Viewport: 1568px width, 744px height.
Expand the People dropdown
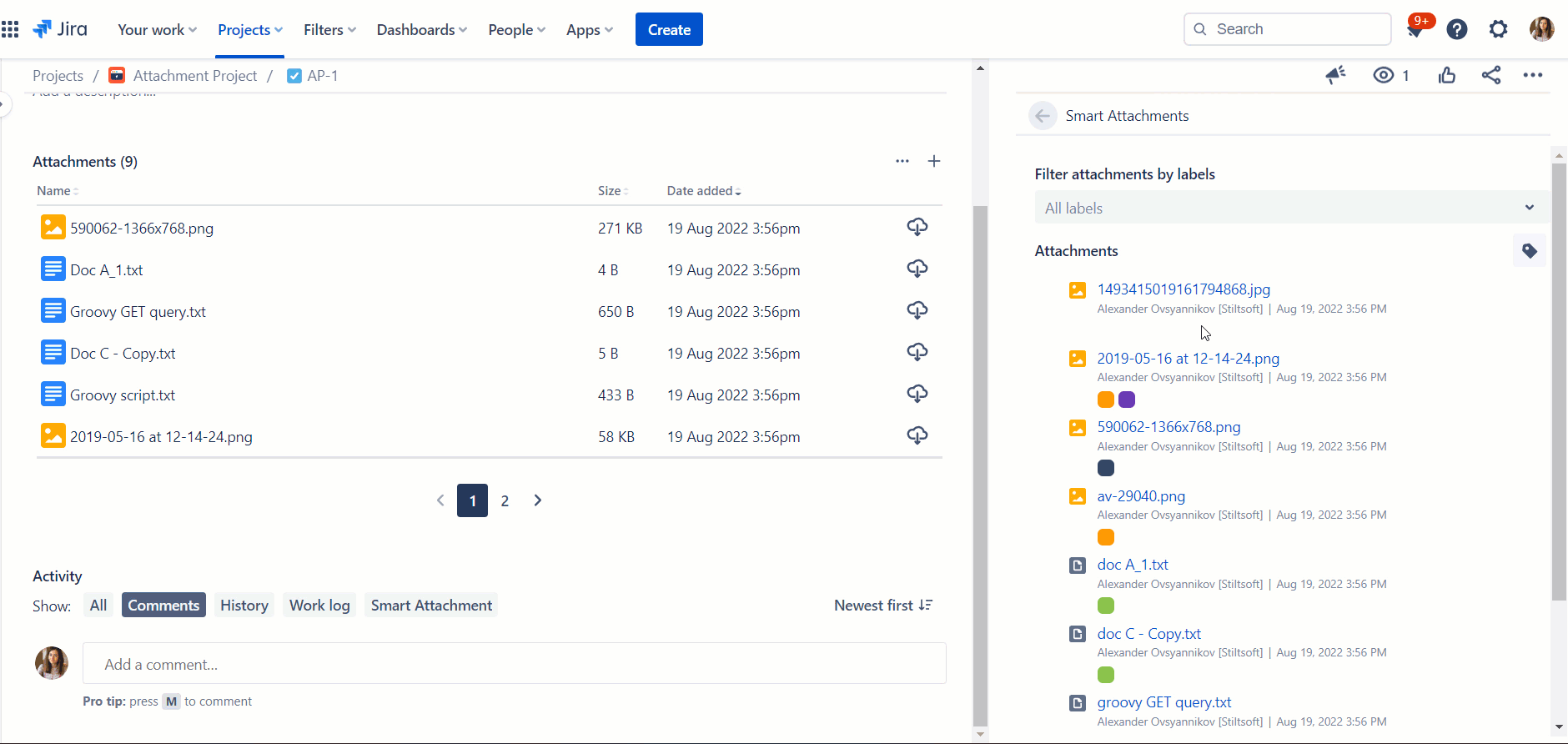tap(517, 30)
